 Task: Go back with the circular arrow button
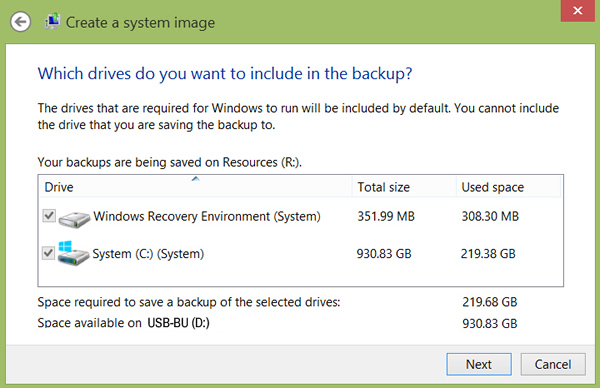point(20,22)
